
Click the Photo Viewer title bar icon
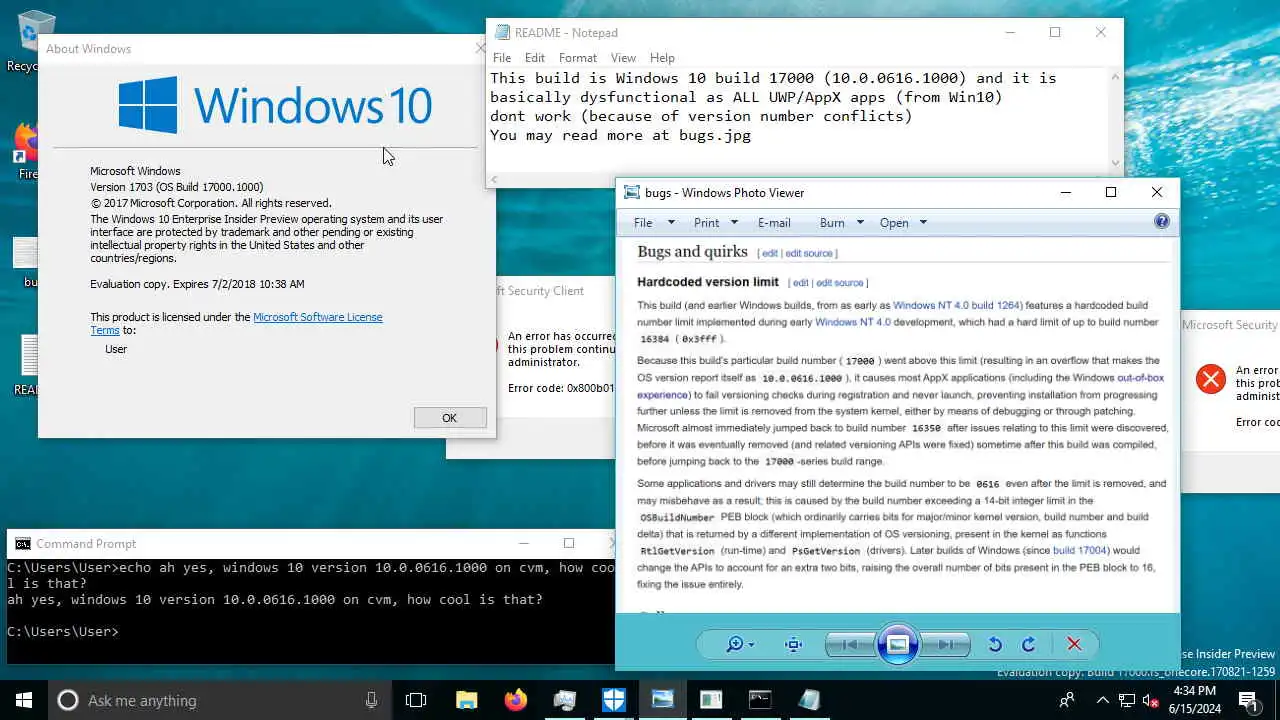pos(632,192)
